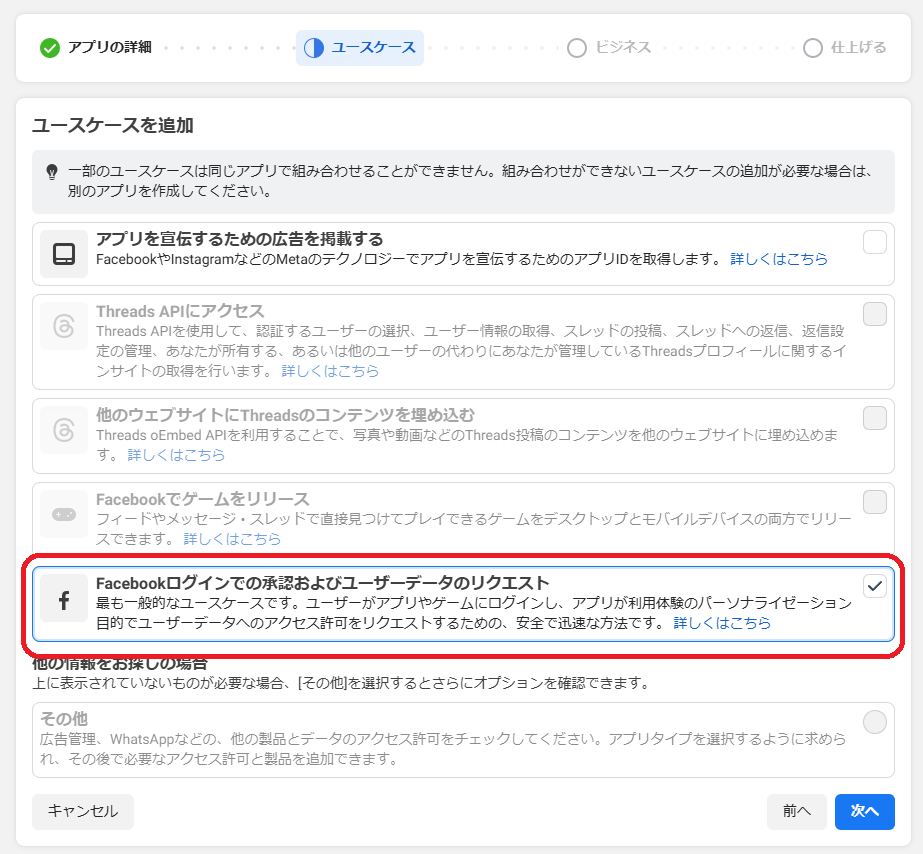This screenshot has height=854, width=923.
Task: Click the キャンセル button
Action: (83, 812)
